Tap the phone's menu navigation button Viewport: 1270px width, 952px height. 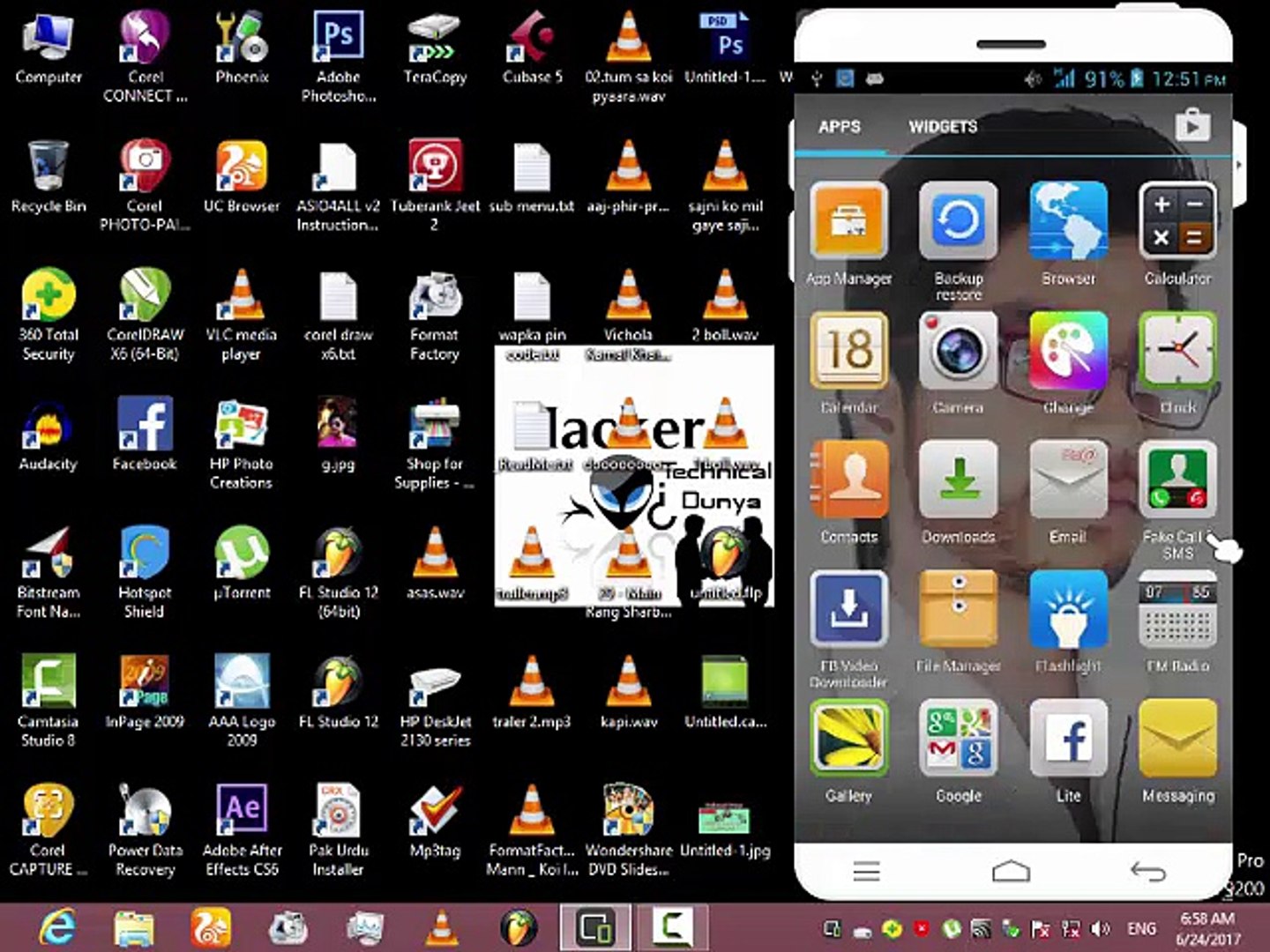pos(866,871)
